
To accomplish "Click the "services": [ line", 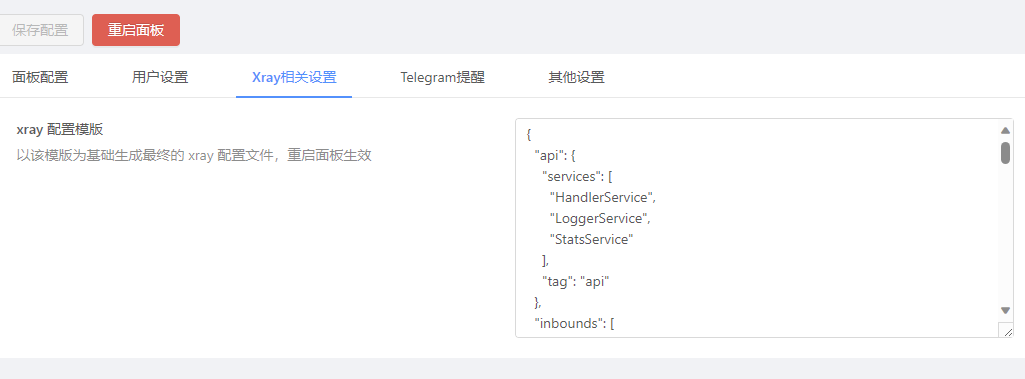I will point(577,176).
